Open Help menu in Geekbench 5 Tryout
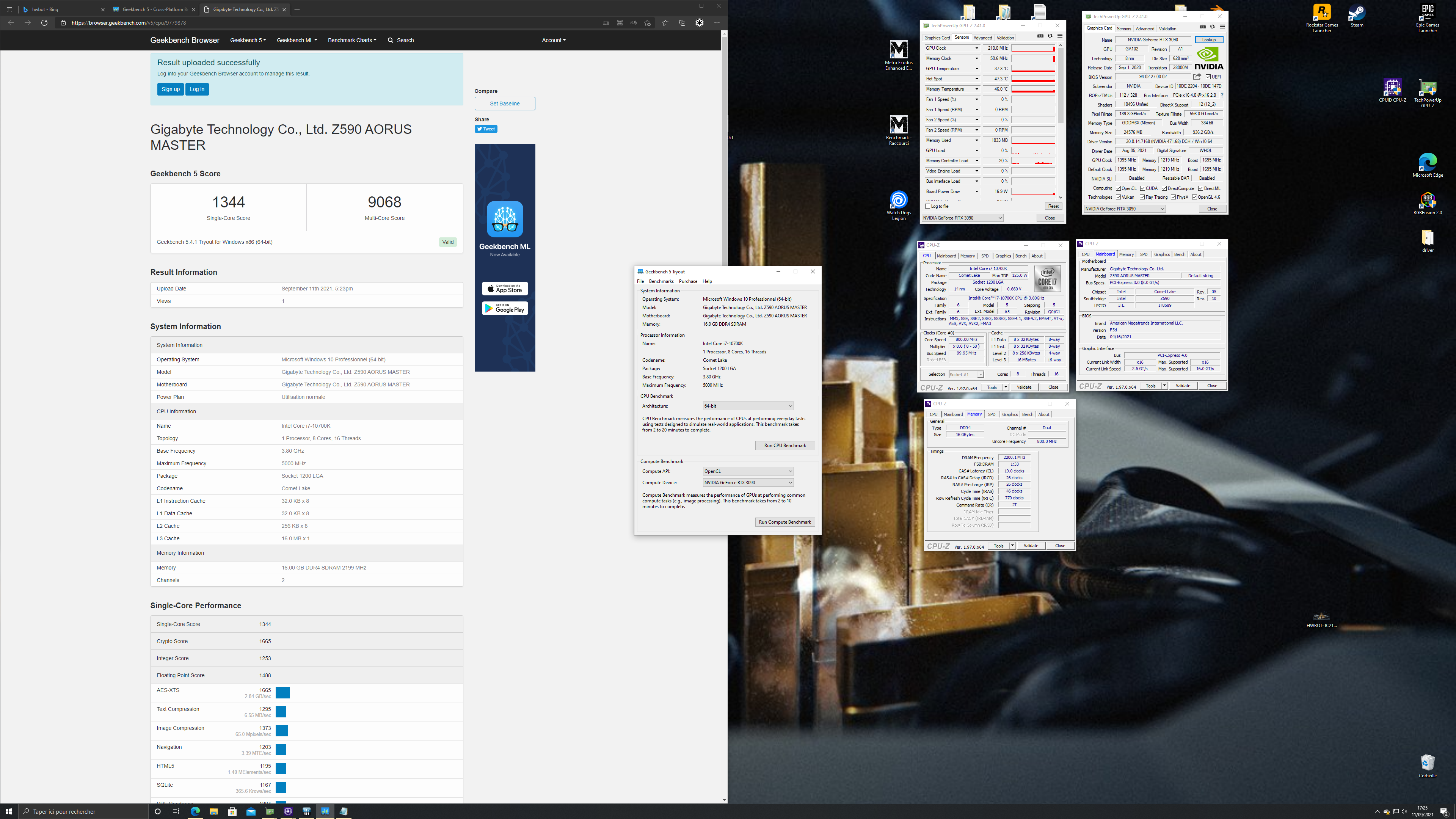This screenshot has width=1456, height=819. 707,281
